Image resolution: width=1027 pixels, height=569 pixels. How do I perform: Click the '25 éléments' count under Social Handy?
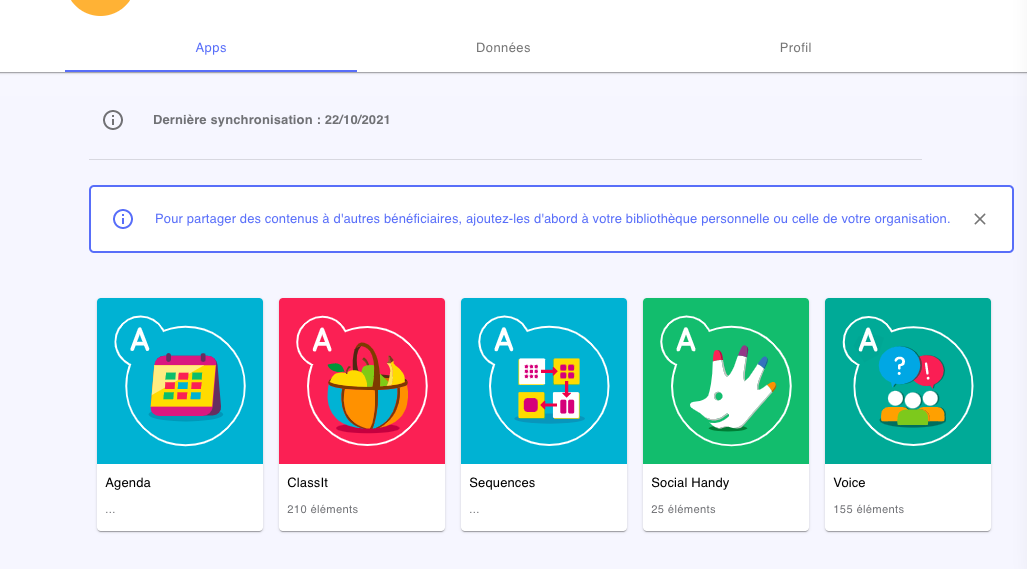pyautogui.click(x=683, y=509)
